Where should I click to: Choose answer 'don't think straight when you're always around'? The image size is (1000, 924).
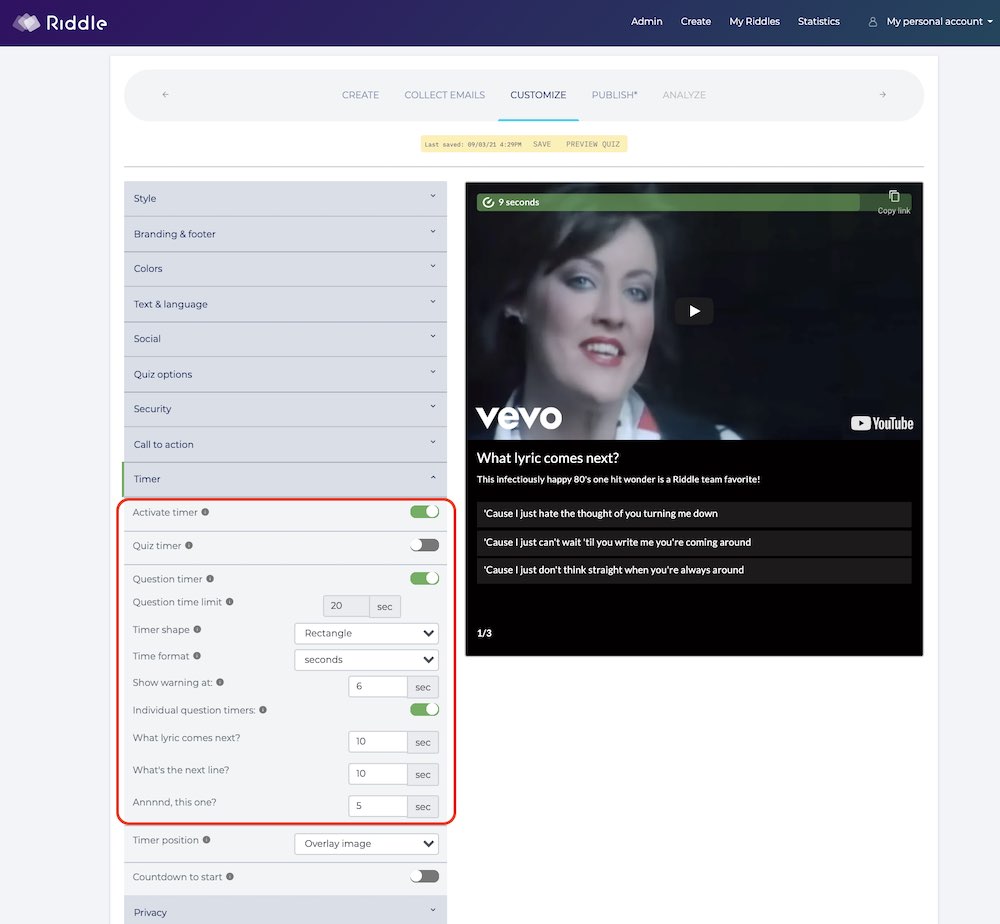pos(694,571)
